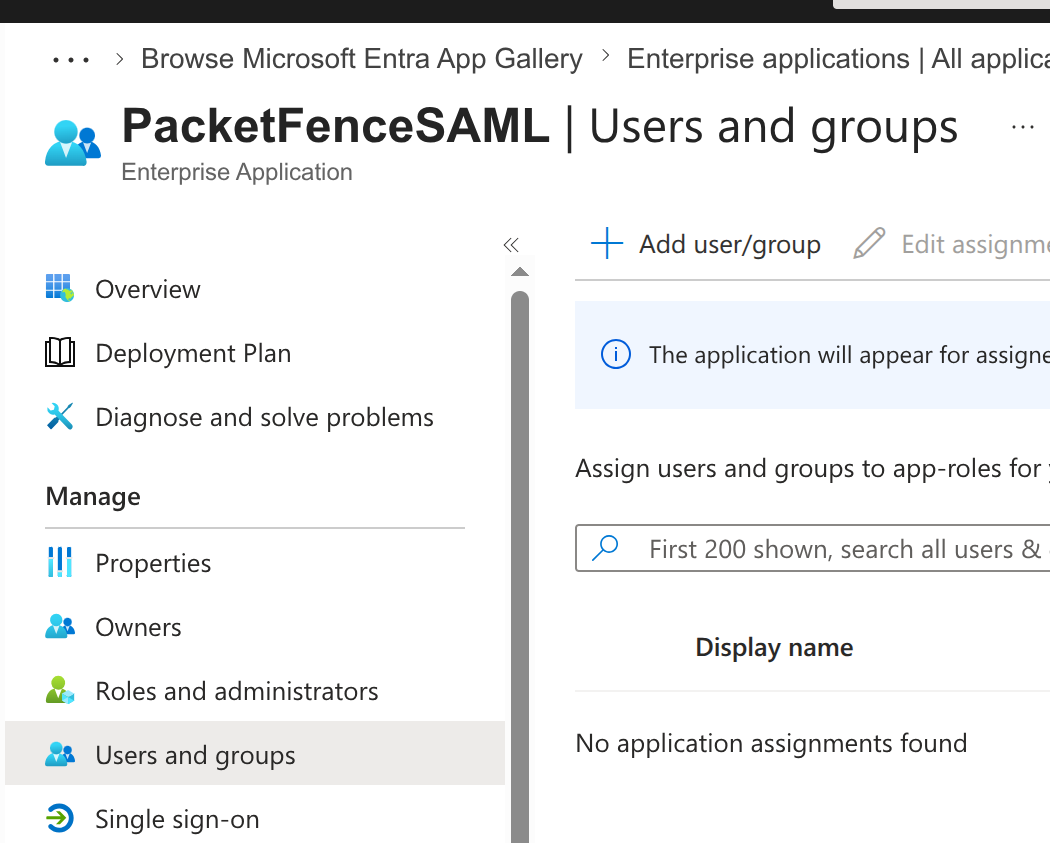The height and width of the screenshot is (843, 1050).
Task: Click the 'Manage' section heading
Action: 93,496
